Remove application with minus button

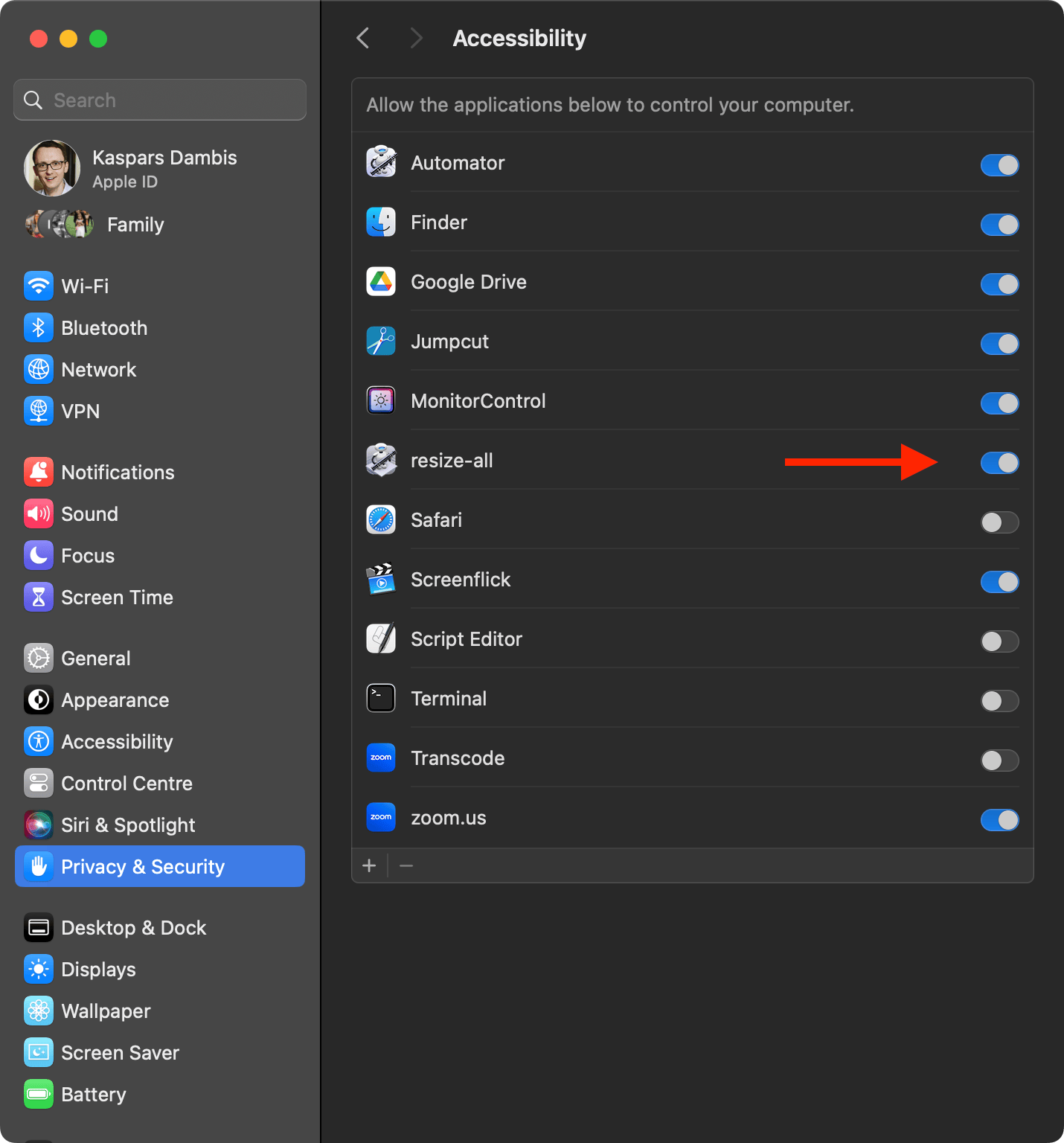[406, 865]
